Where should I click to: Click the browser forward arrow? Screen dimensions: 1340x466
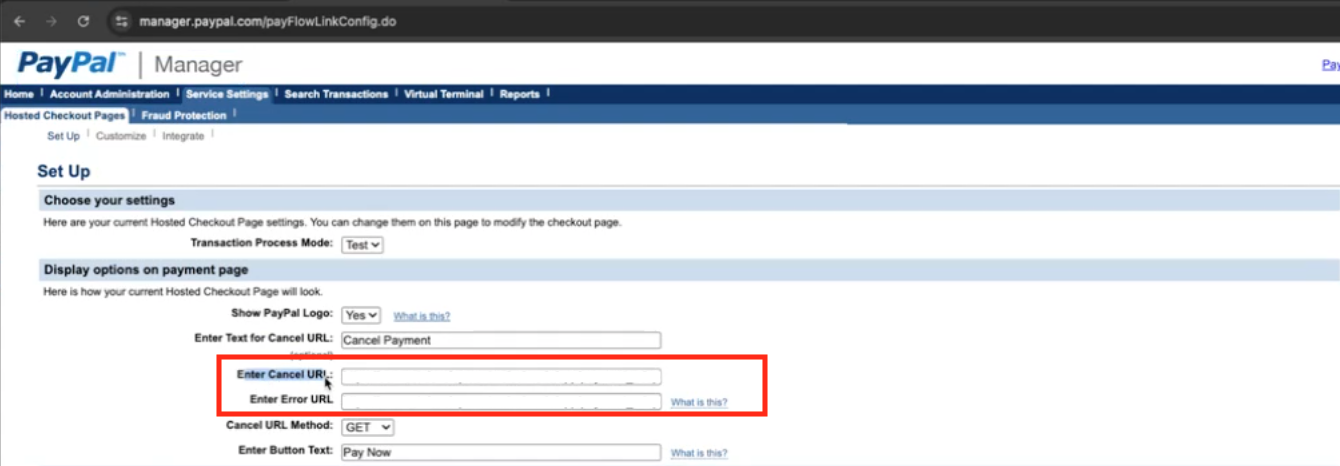[51, 21]
